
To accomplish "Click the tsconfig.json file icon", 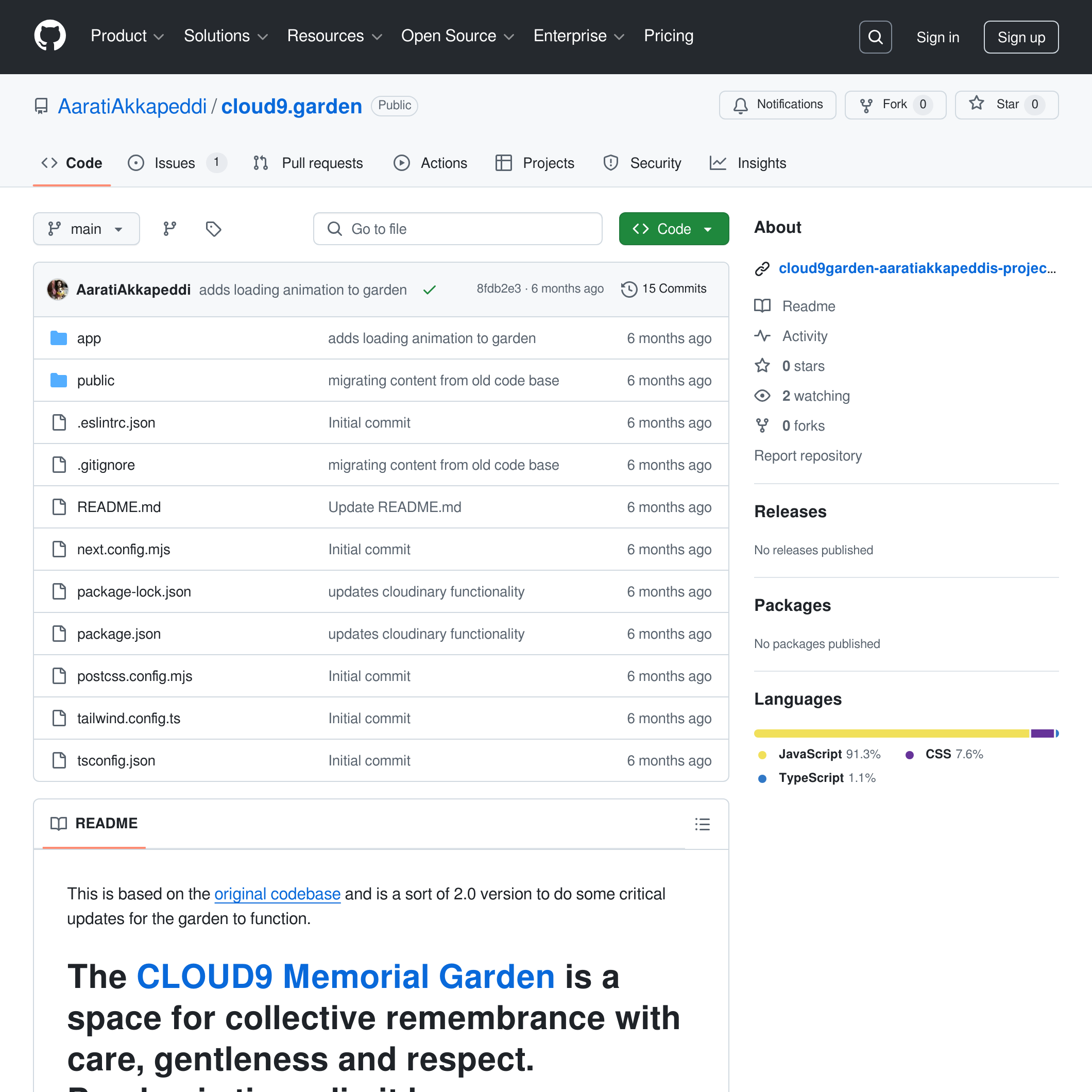I will (59, 760).
